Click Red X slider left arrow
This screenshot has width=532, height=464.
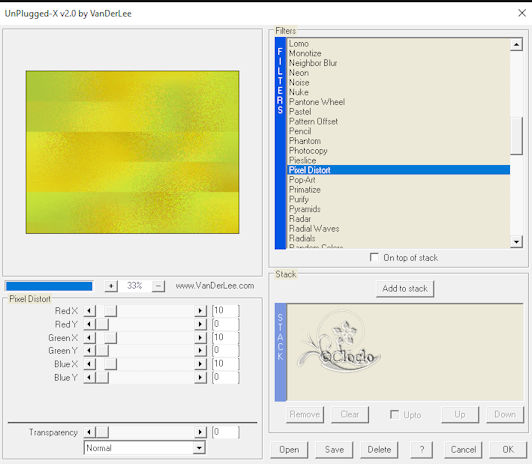click(89, 310)
